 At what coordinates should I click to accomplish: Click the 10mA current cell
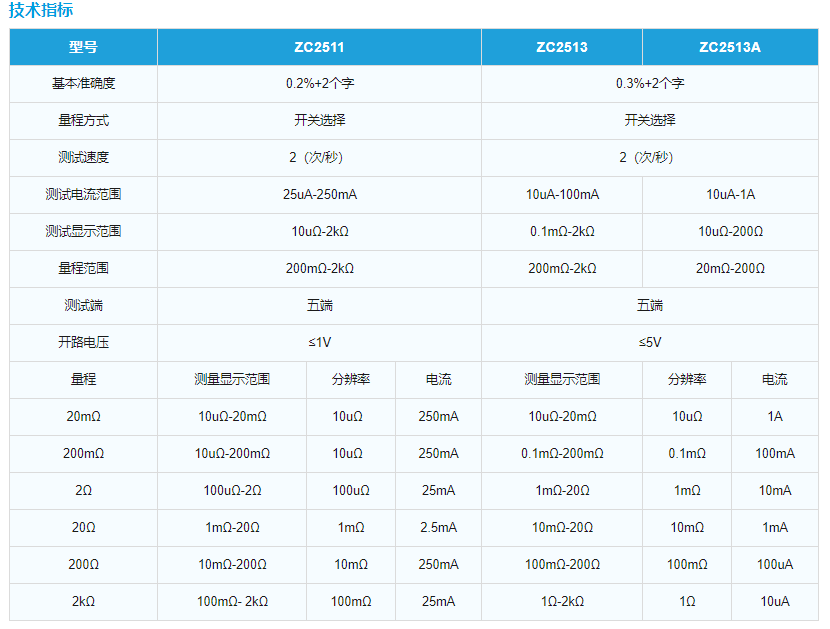775,491
